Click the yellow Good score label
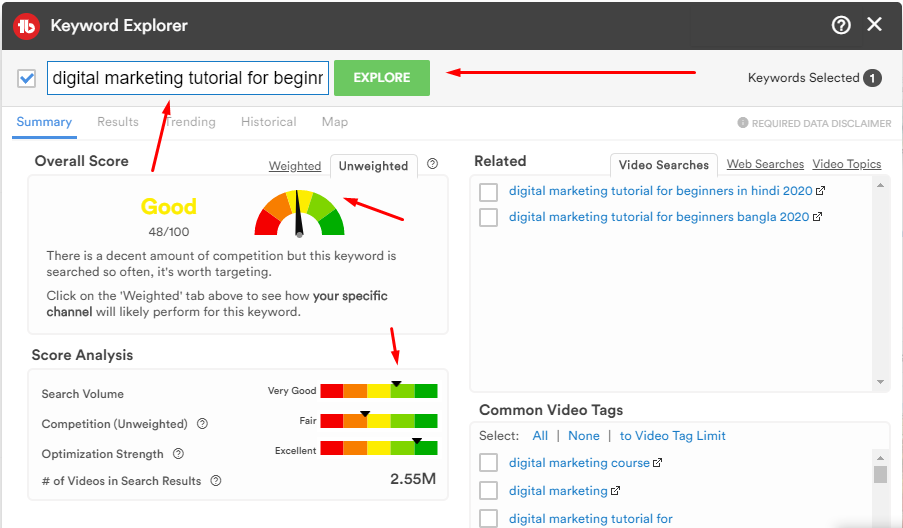The image size is (903, 528). (169, 206)
